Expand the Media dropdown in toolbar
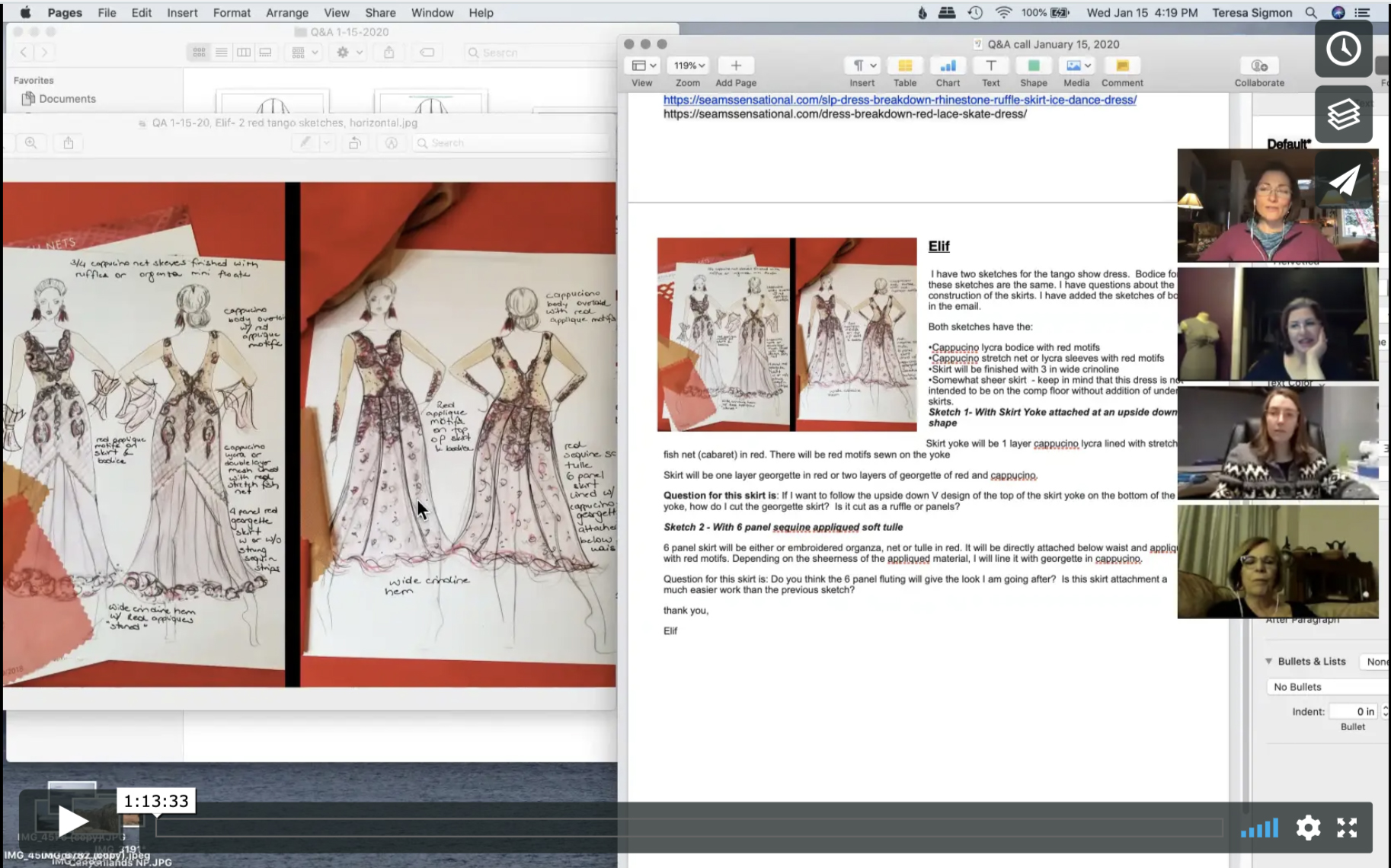1391x868 pixels. click(x=1078, y=66)
